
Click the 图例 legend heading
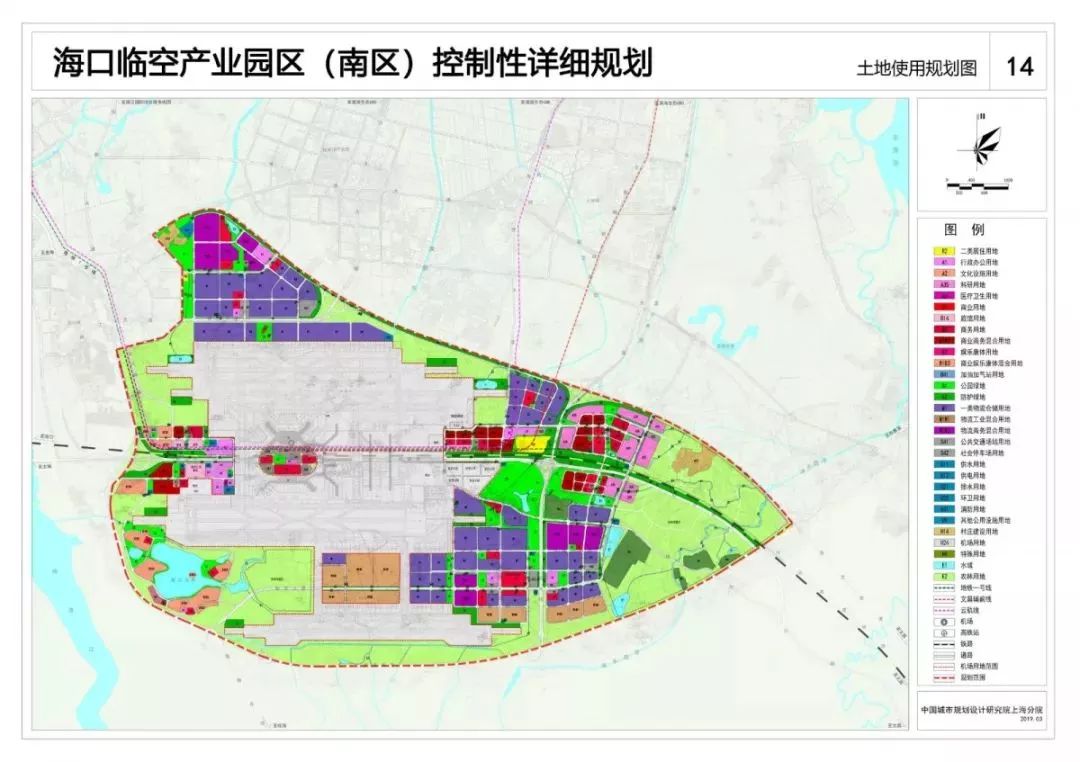(964, 229)
